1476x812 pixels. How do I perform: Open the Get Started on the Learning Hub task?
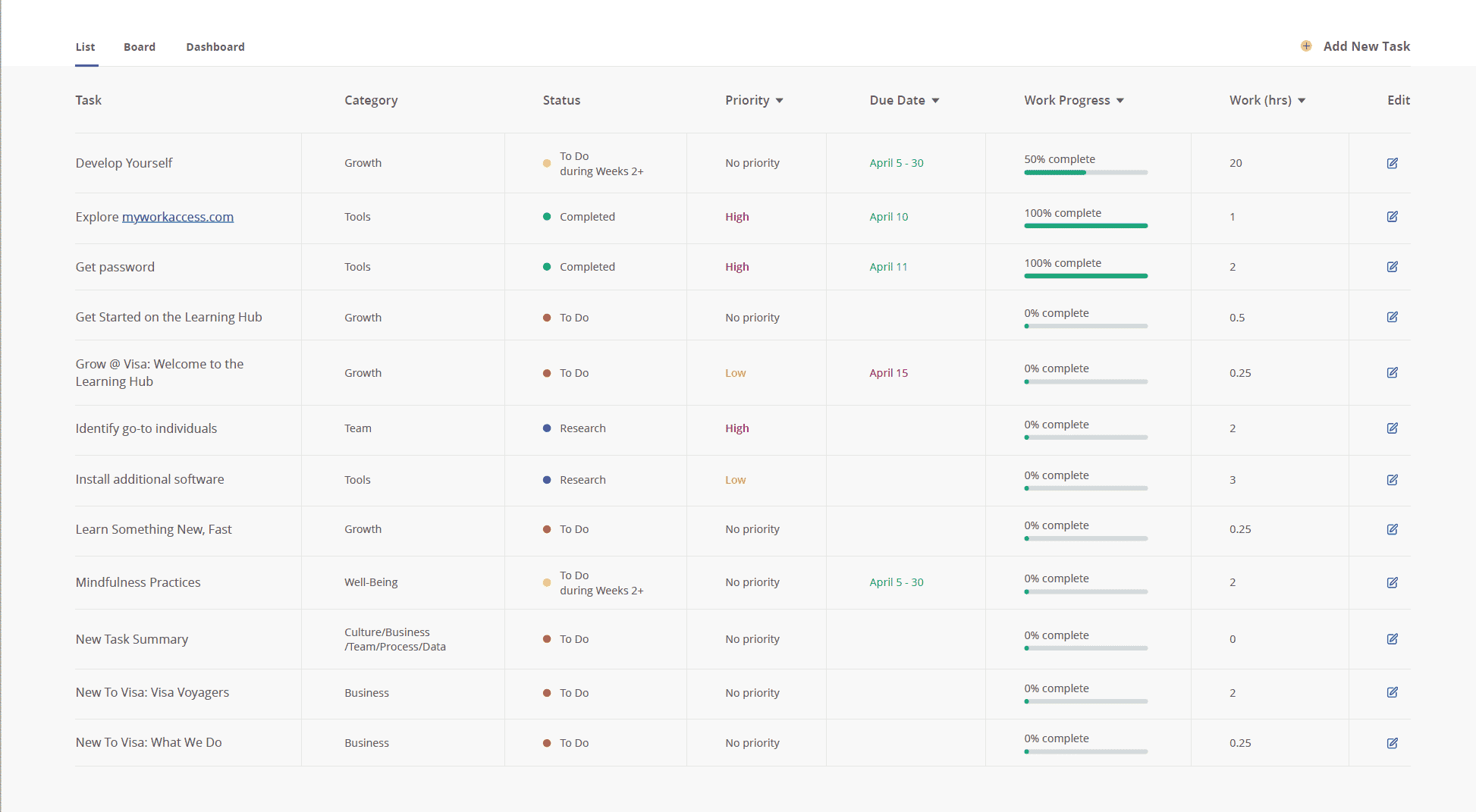point(168,317)
